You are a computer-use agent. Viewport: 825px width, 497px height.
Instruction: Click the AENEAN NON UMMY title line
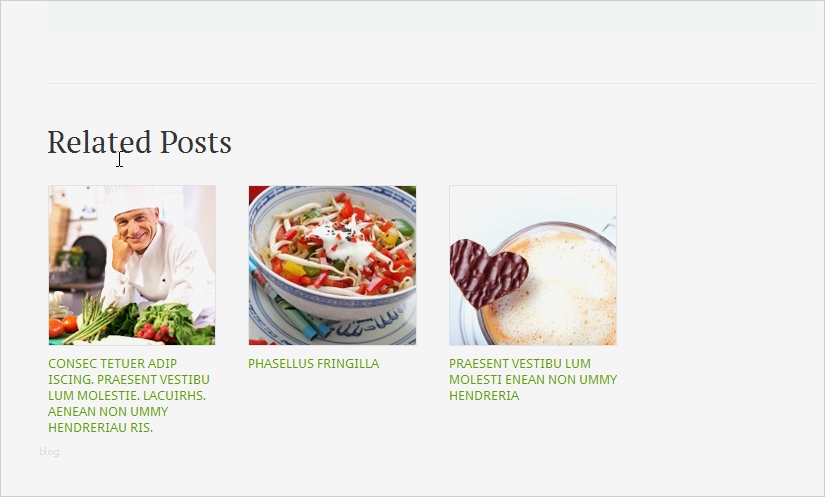pyautogui.click(x=108, y=411)
